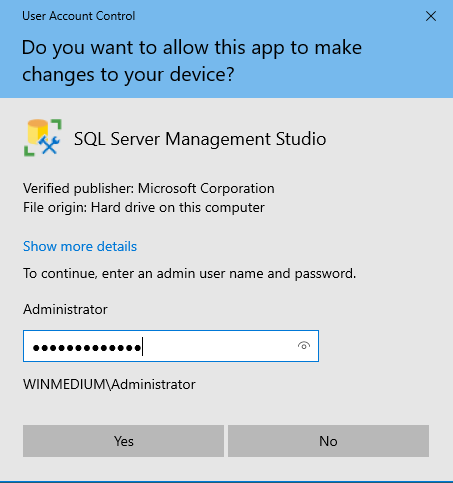Click the SQL Server Management Studio icon

pyautogui.click(x=43, y=138)
